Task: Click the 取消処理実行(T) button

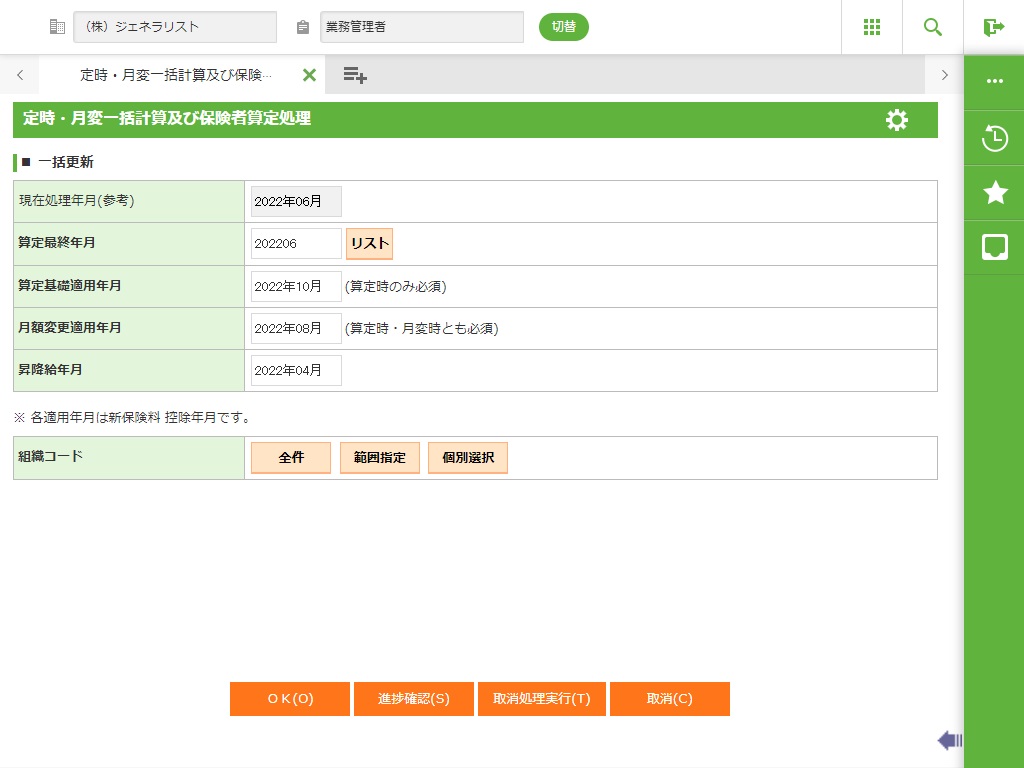Action: [541, 699]
